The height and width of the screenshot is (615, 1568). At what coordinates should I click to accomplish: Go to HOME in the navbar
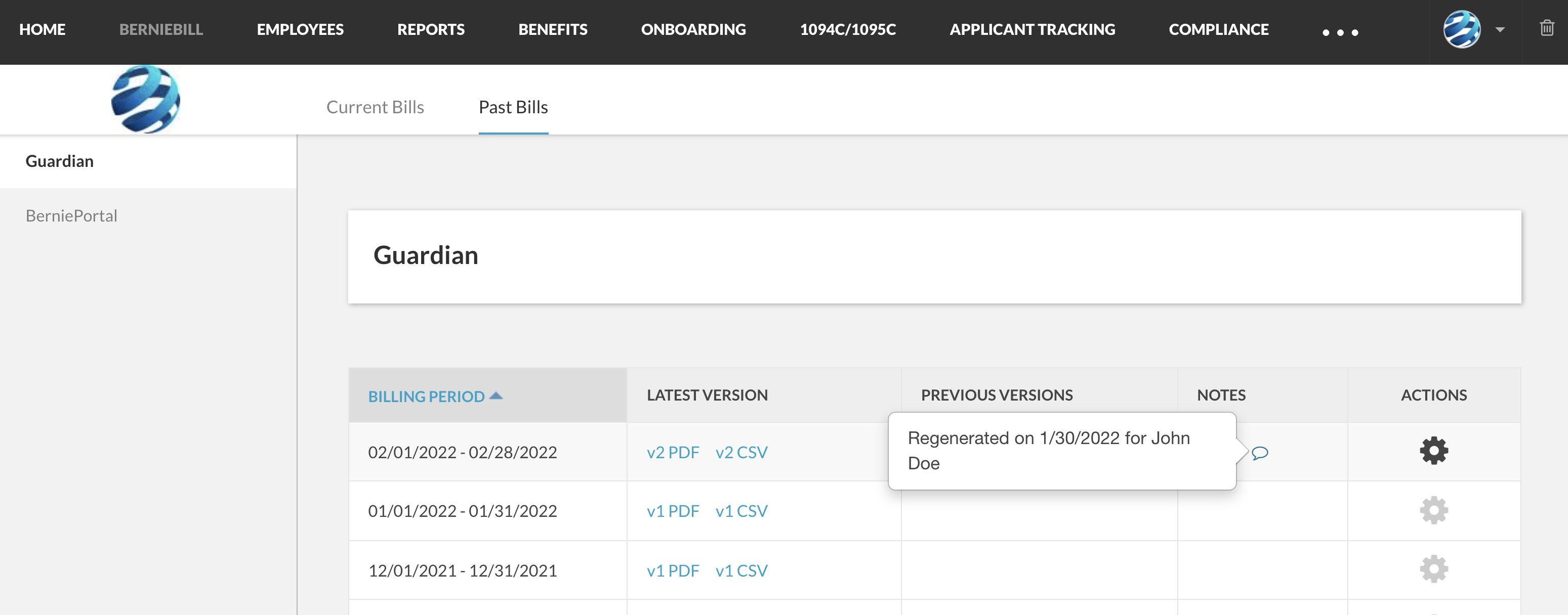coord(42,29)
